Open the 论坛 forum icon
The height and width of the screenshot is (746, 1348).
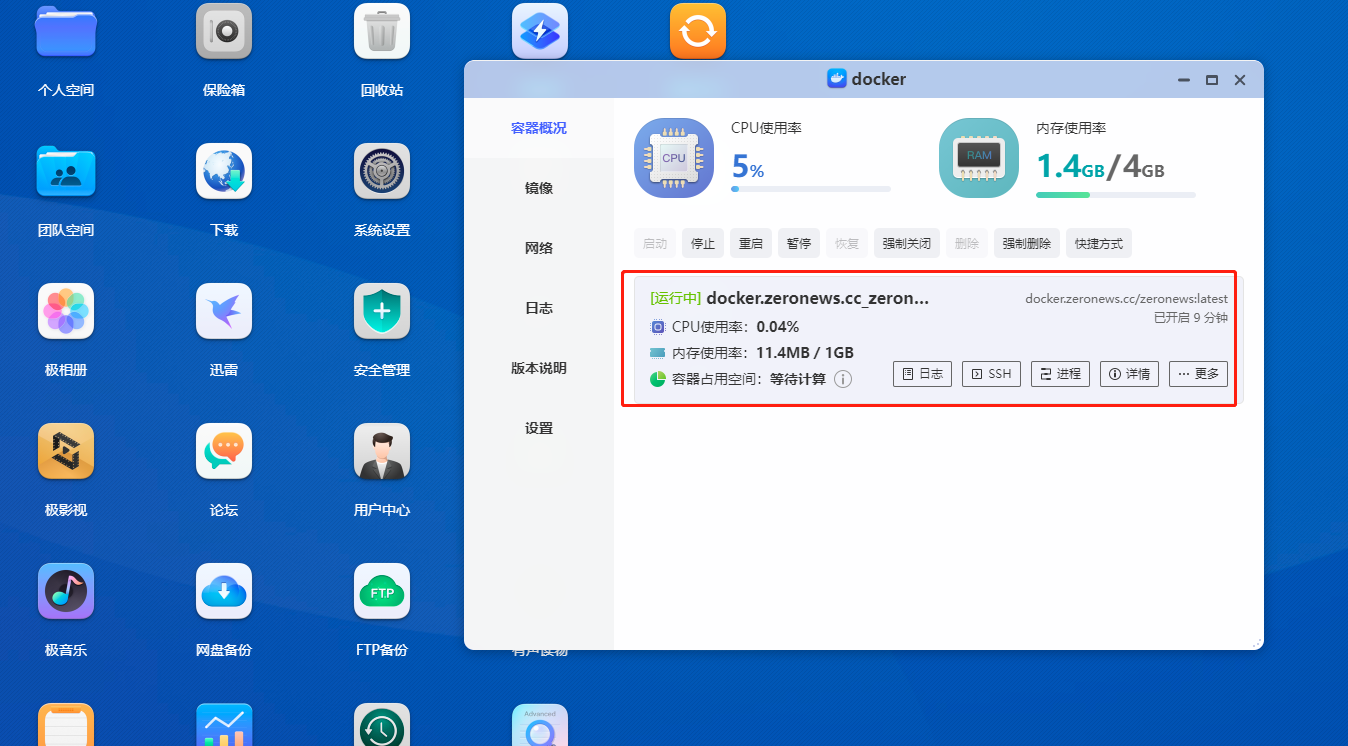tap(224, 451)
